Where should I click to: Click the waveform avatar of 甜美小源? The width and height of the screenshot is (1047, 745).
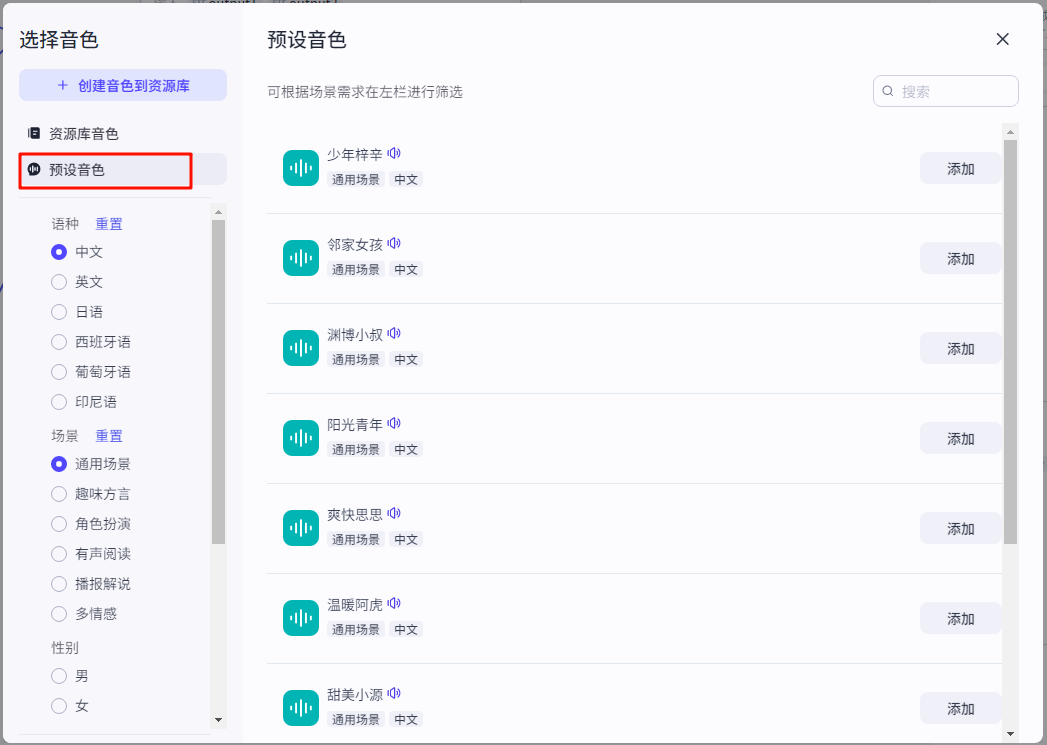tap(301, 708)
